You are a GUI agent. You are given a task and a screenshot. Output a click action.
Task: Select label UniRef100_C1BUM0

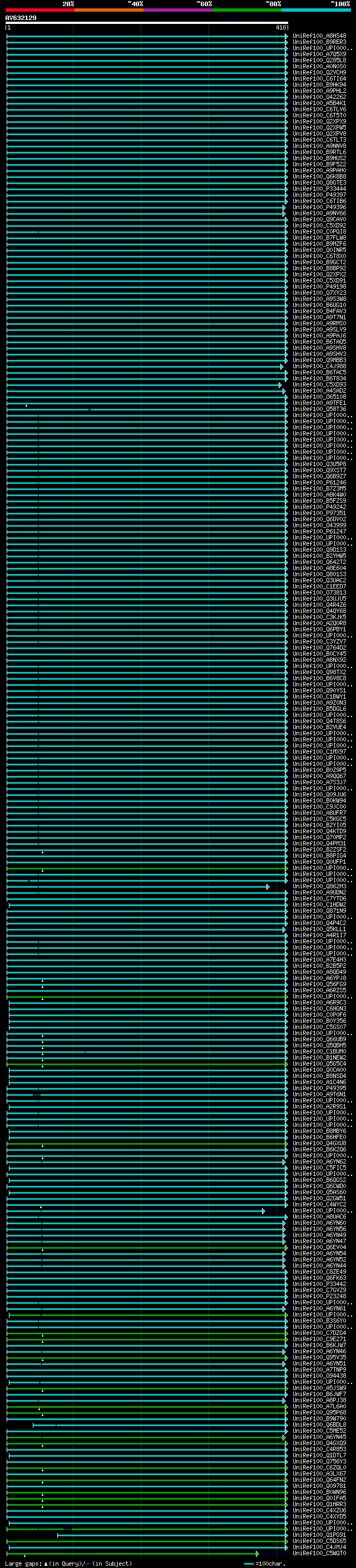[319, 1051]
